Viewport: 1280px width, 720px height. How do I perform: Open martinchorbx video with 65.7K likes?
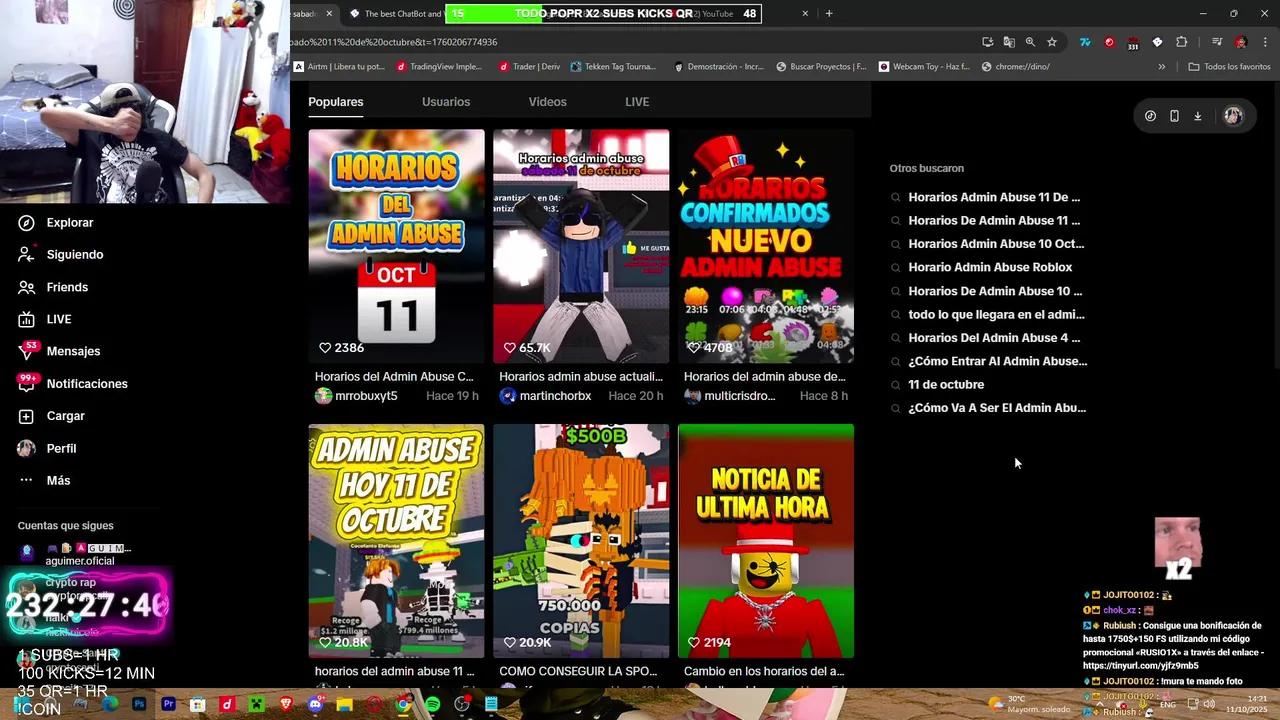(581, 246)
